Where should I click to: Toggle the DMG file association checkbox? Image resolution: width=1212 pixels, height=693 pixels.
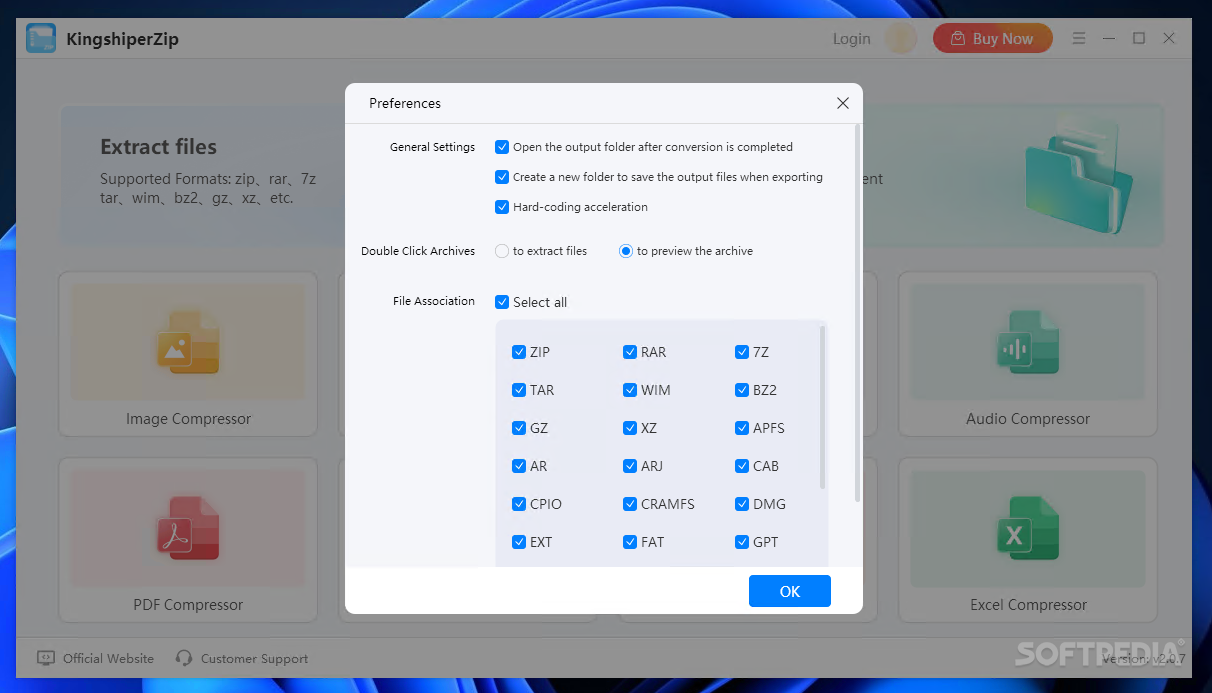(742, 504)
